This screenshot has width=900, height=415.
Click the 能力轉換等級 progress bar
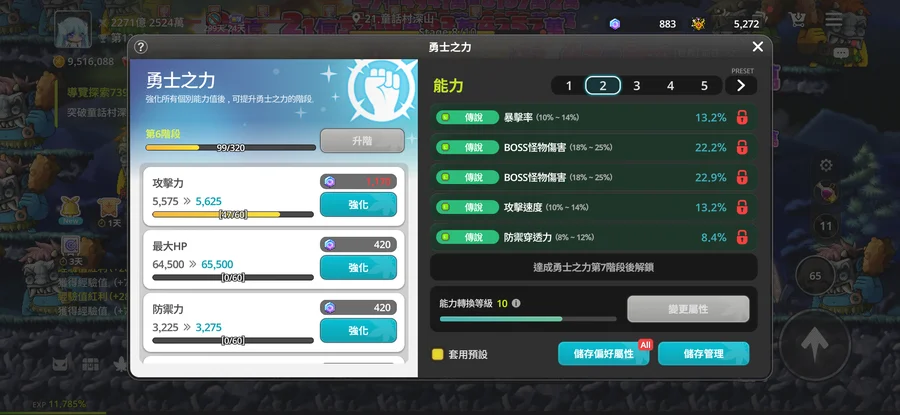point(528,319)
